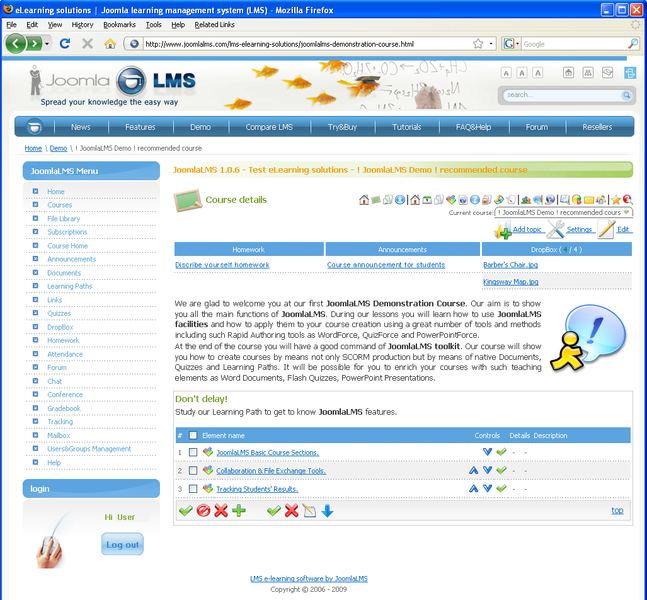Click the graduation cap logo in navigation bar
This screenshot has height=600, width=647.
coord(34,126)
